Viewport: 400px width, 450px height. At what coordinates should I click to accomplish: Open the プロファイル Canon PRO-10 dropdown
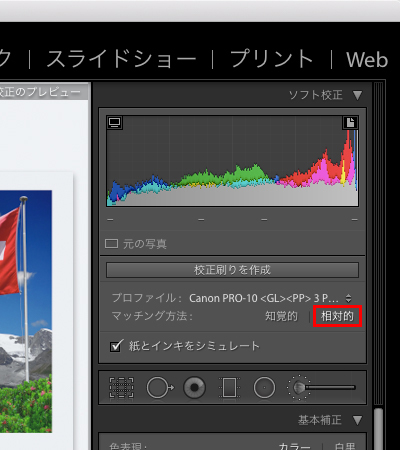pos(270,298)
